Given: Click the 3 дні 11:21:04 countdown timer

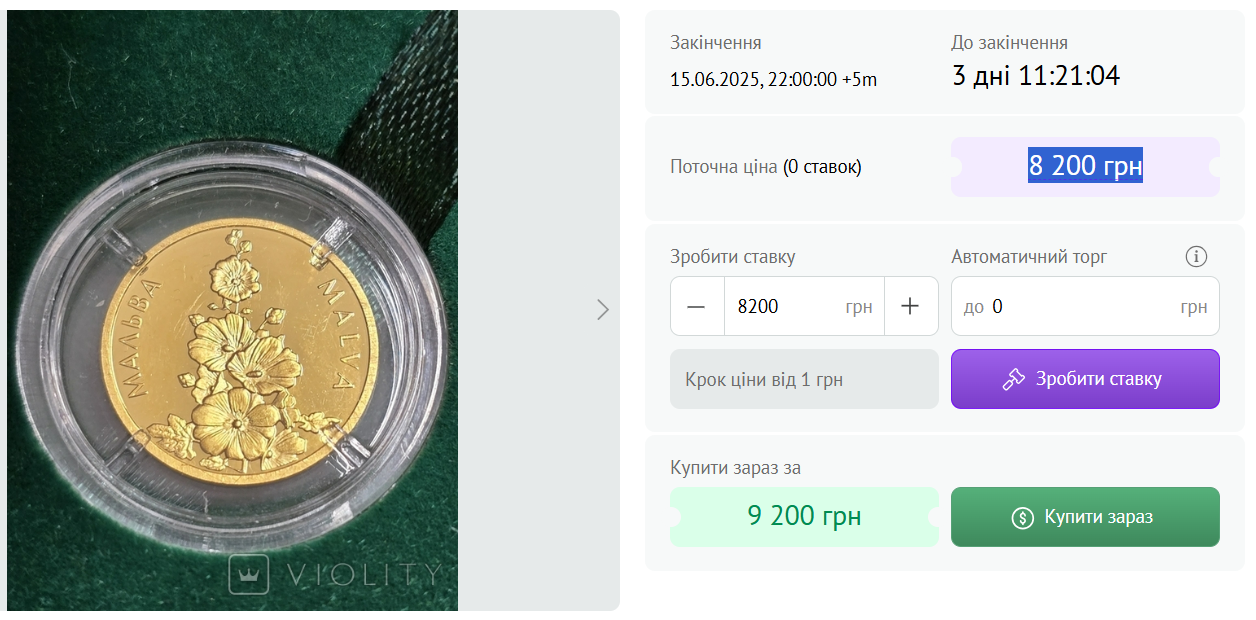Looking at the screenshot, I should [1035, 76].
